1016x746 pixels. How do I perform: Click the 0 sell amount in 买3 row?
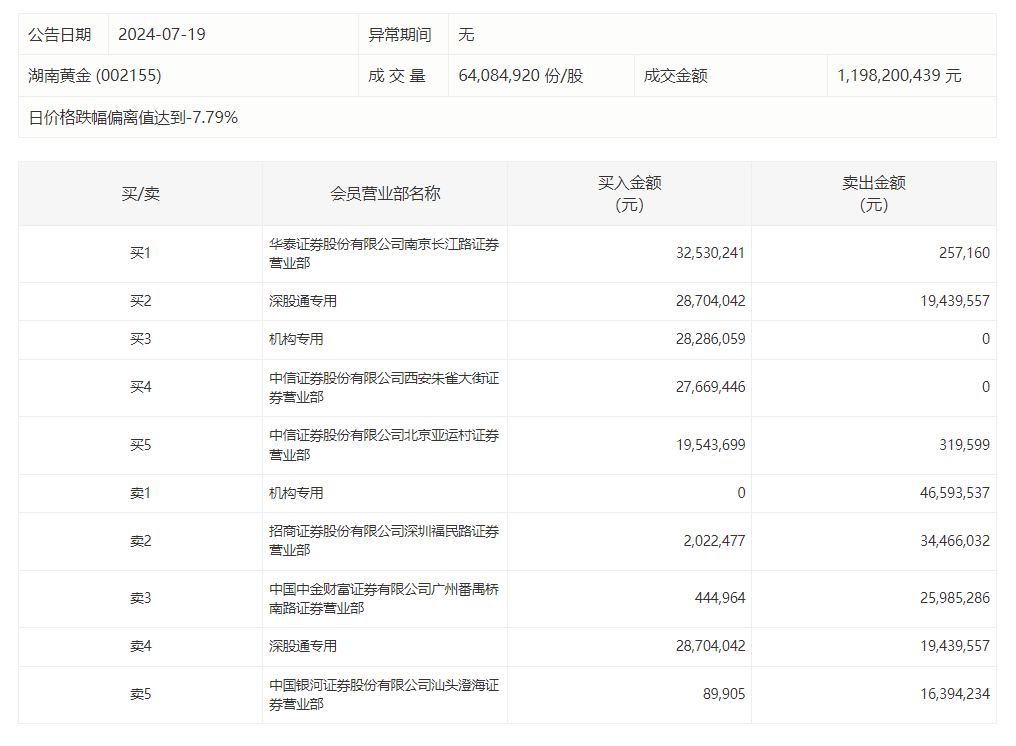tap(986, 339)
